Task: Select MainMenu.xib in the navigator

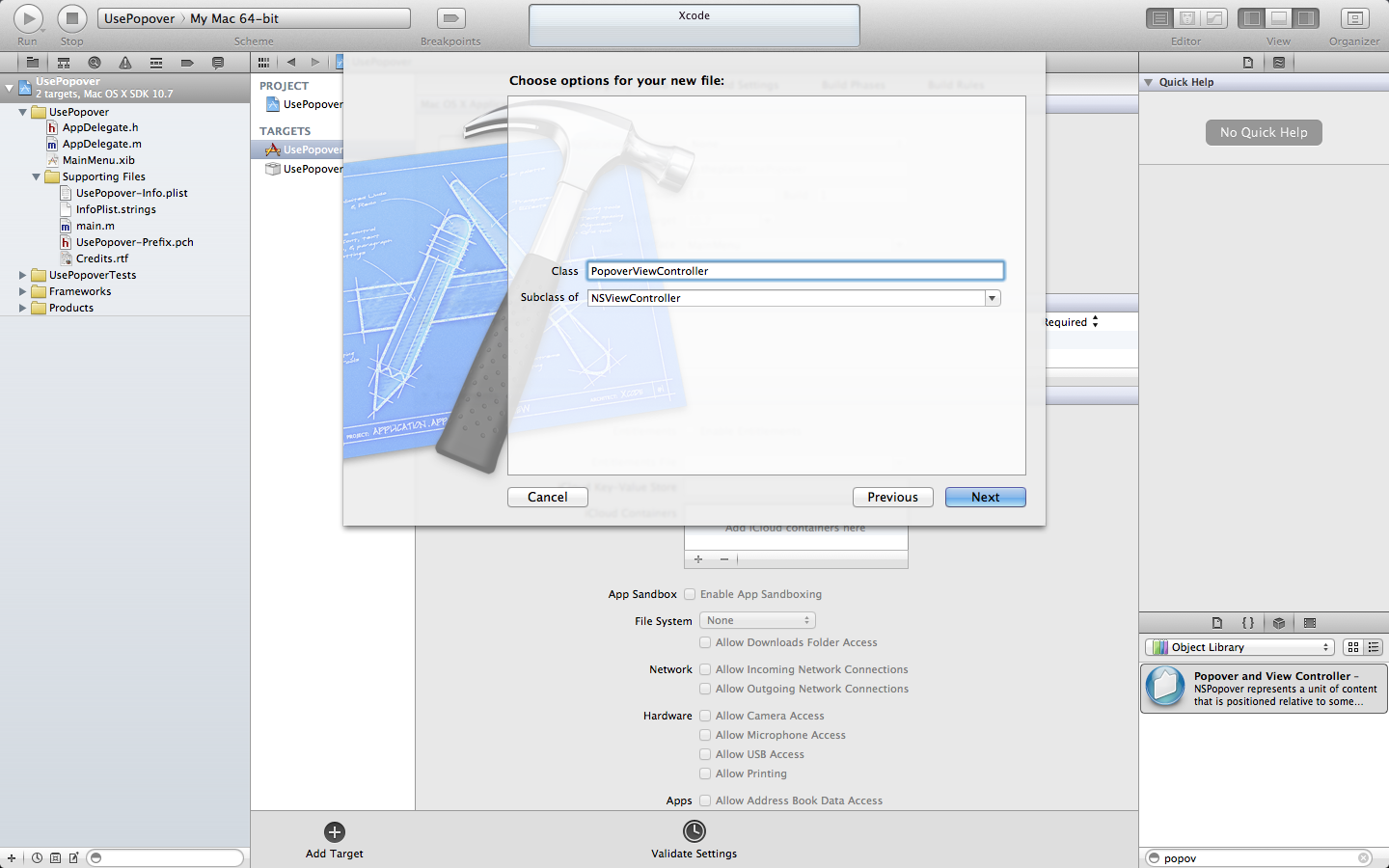Action: coord(98,160)
